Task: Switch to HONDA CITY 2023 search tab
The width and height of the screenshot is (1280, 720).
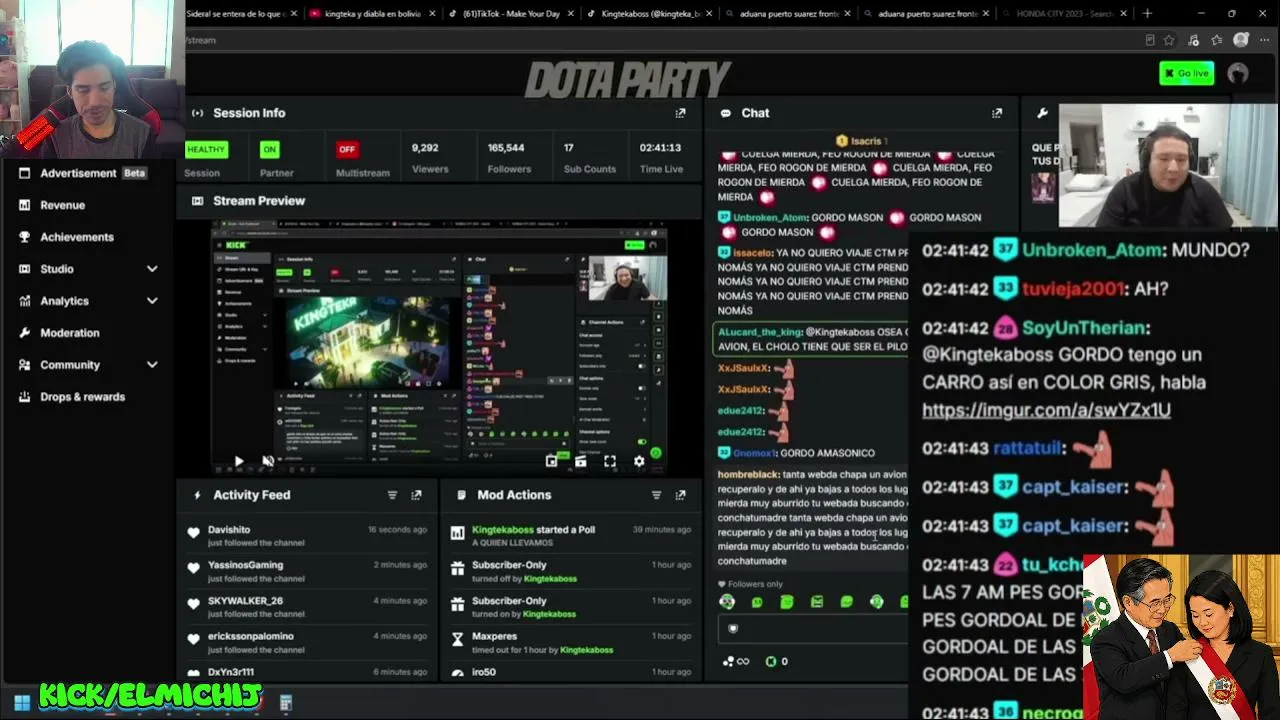Action: 1062,14
